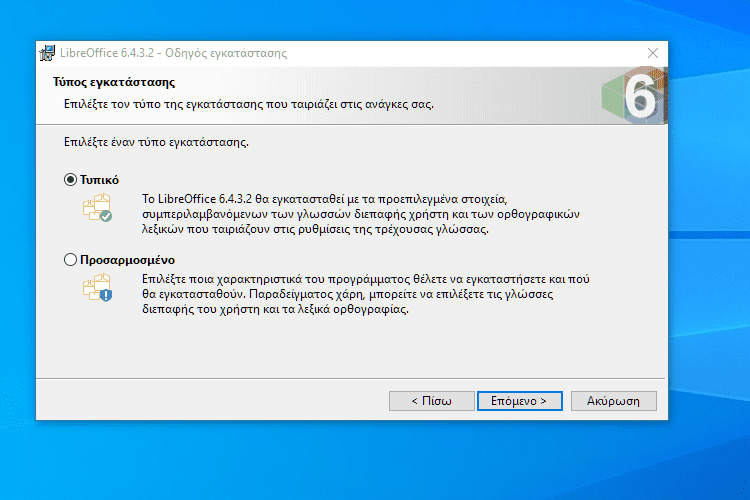Click the Τυπικό option description paragraph
Screen dimensions: 750x500
click(x=361, y=214)
